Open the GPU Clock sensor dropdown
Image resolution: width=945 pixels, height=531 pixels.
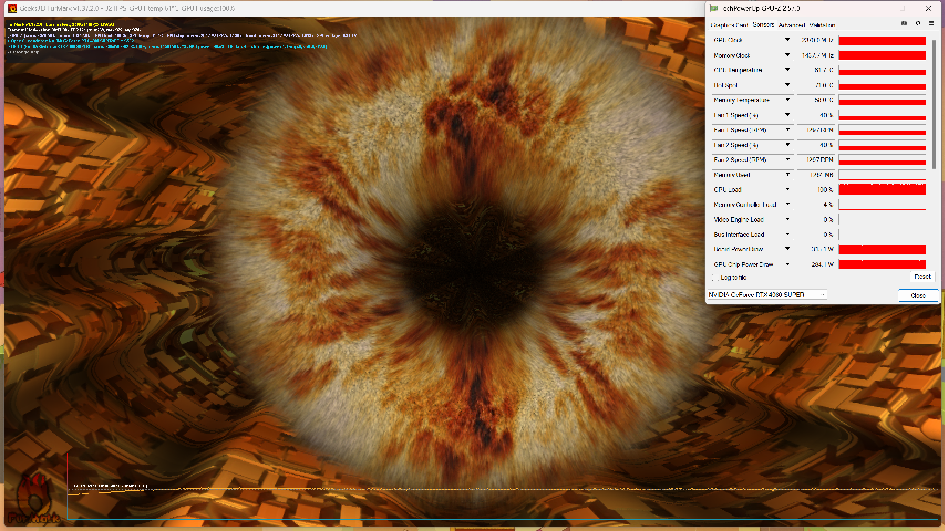tap(788, 41)
